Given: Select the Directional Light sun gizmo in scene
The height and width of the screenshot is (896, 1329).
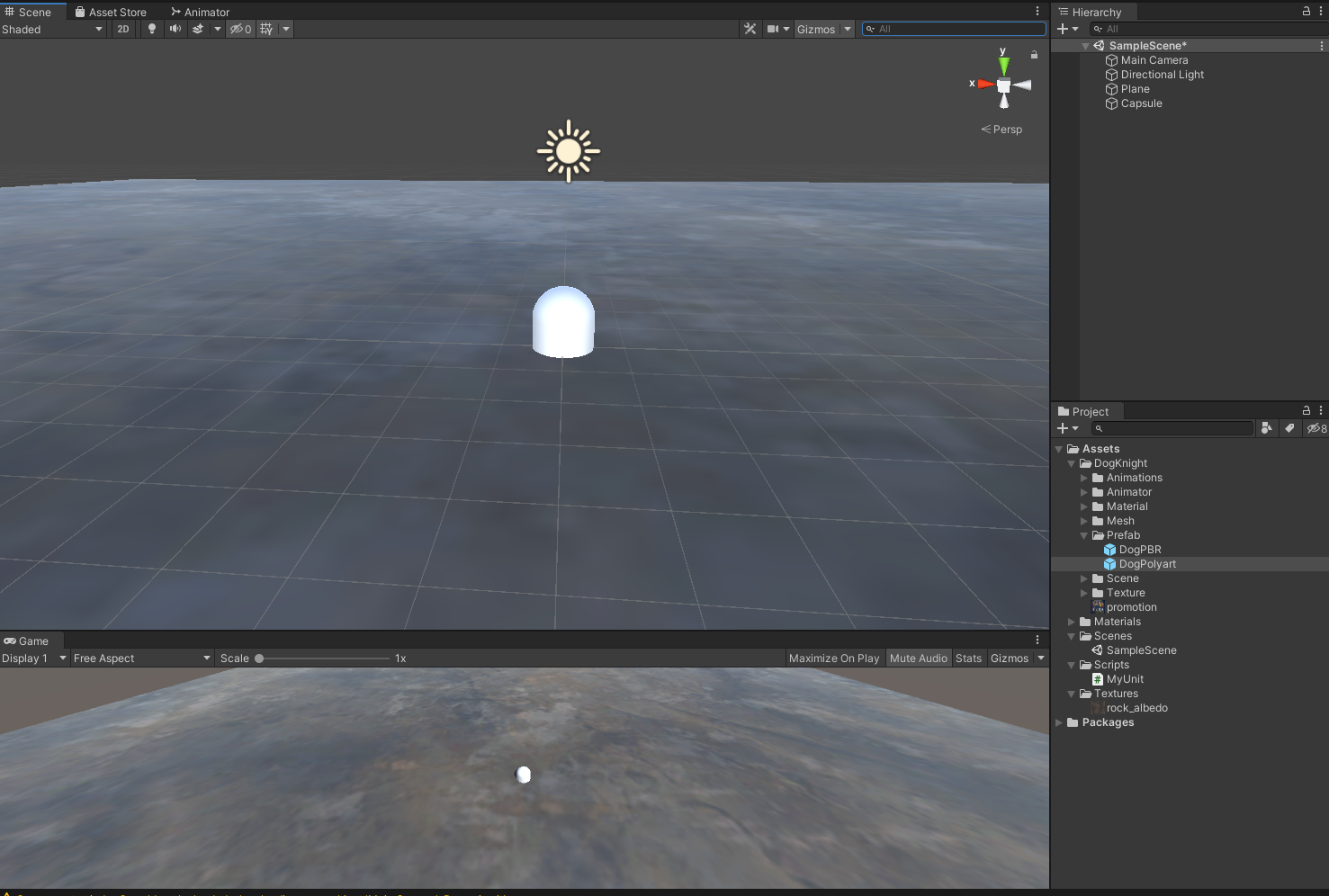Looking at the screenshot, I should (x=569, y=151).
